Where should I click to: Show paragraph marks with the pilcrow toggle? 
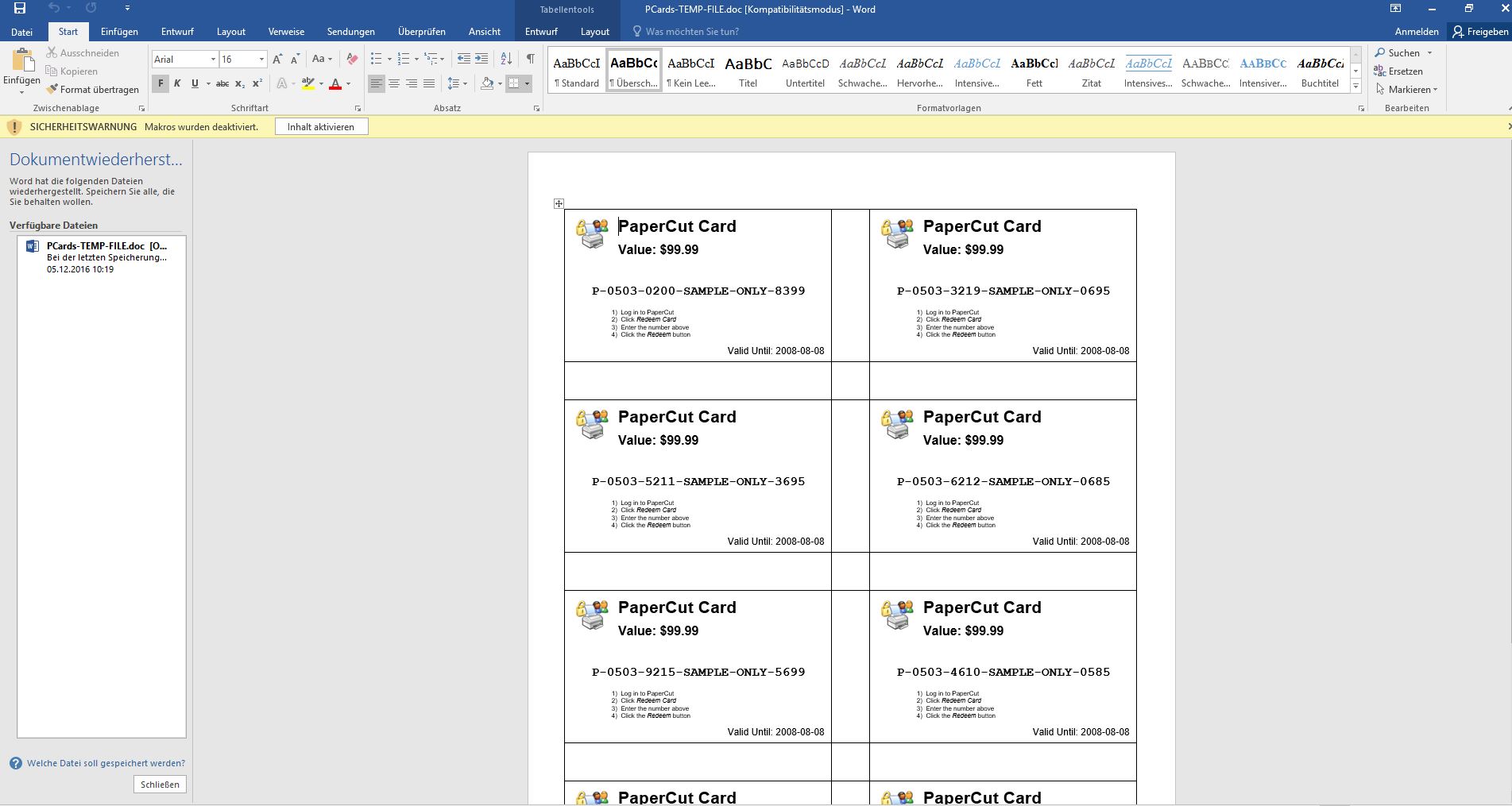(530, 59)
